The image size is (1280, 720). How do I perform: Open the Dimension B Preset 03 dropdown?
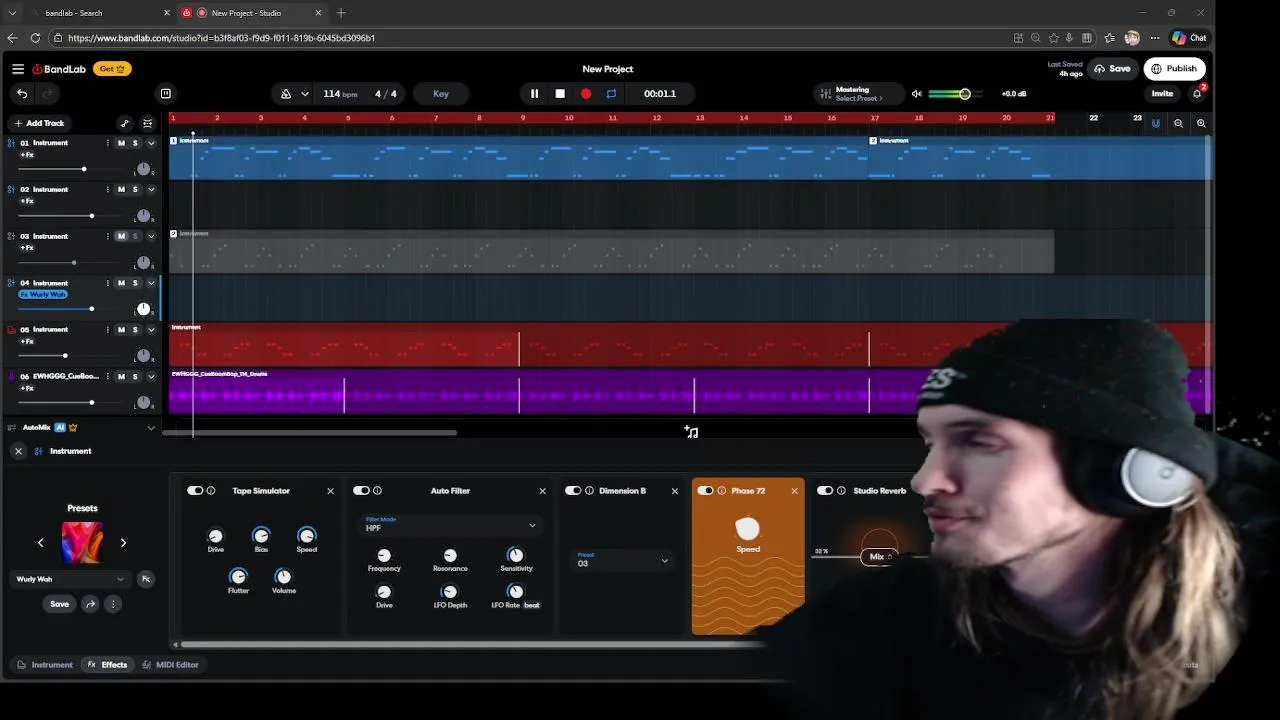tap(622, 560)
